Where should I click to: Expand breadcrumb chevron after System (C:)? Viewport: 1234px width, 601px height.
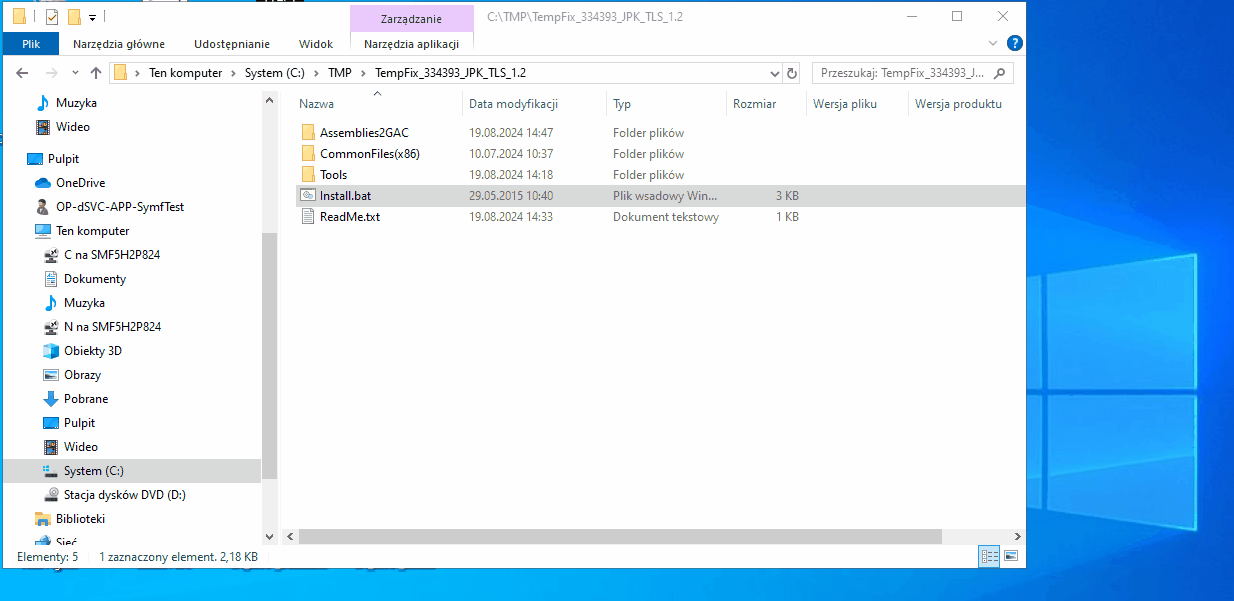pyautogui.click(x=317, y=73)
